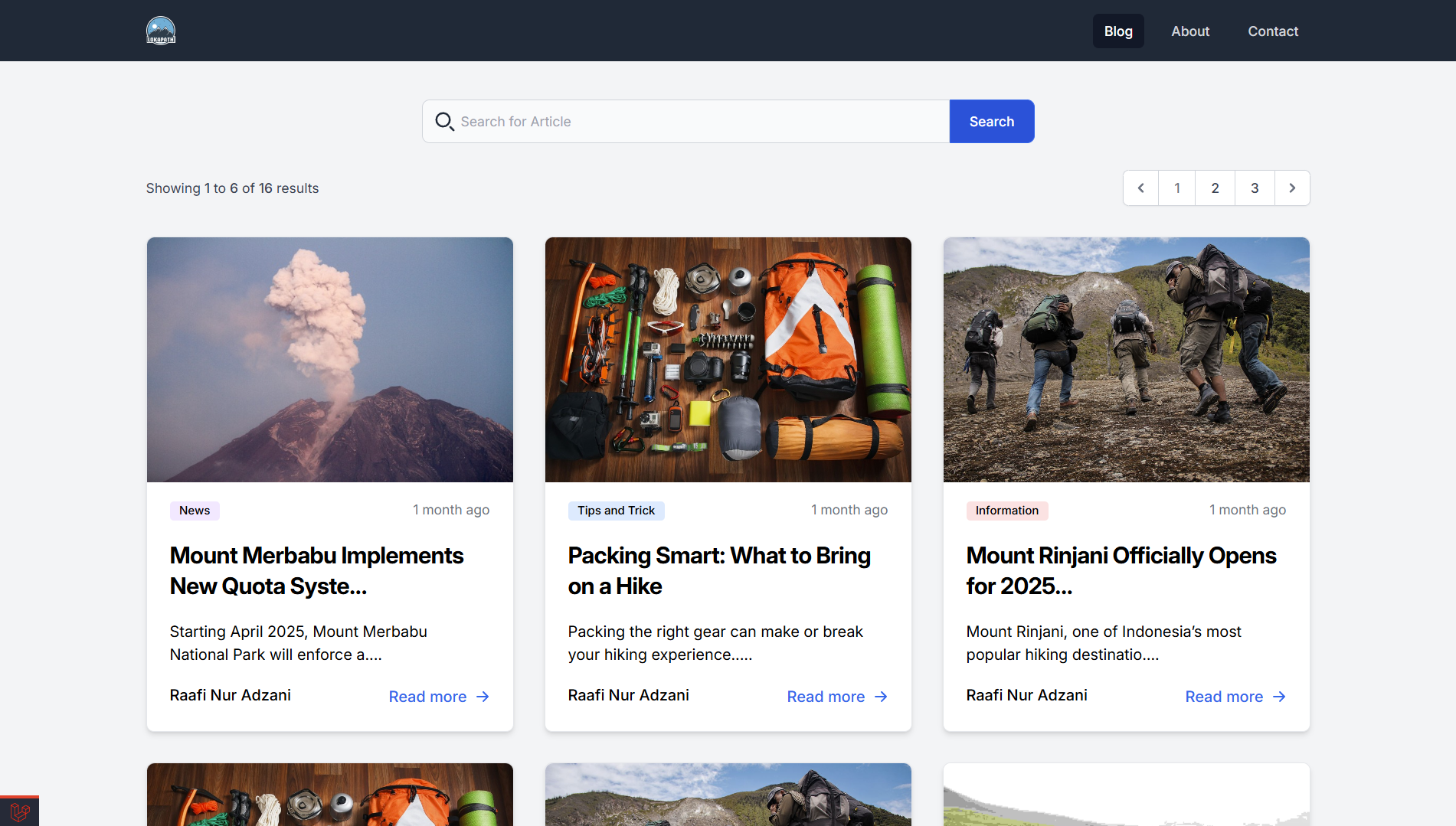Viewport: 1456px width, 826px height.
Task: Click the magnifying glass search icon
Action: pyautogui.click(x=444, y=122)
